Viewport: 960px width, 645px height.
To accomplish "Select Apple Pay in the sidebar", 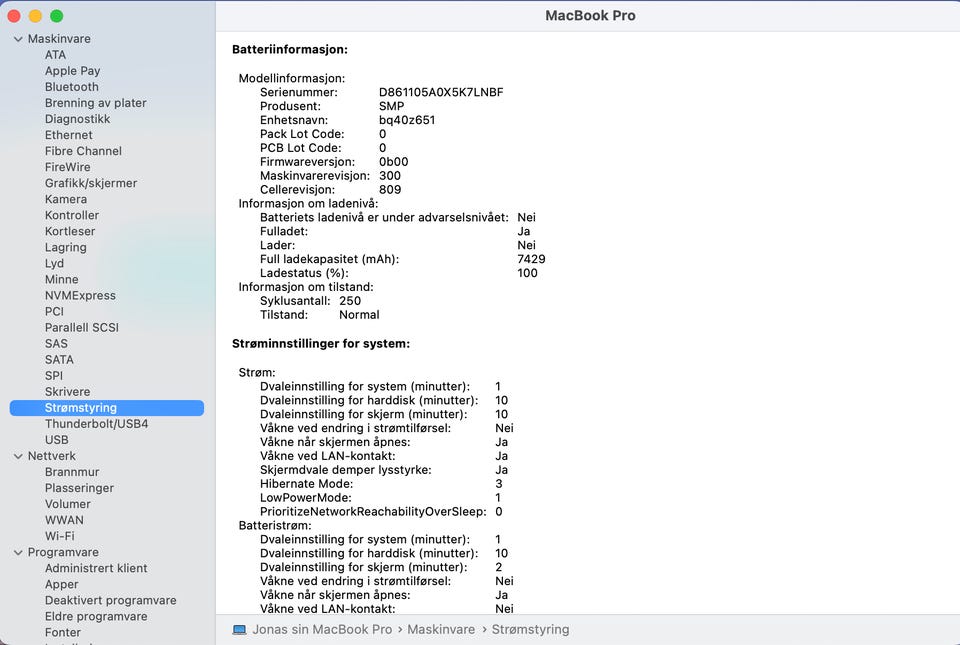I will point(72,71).
